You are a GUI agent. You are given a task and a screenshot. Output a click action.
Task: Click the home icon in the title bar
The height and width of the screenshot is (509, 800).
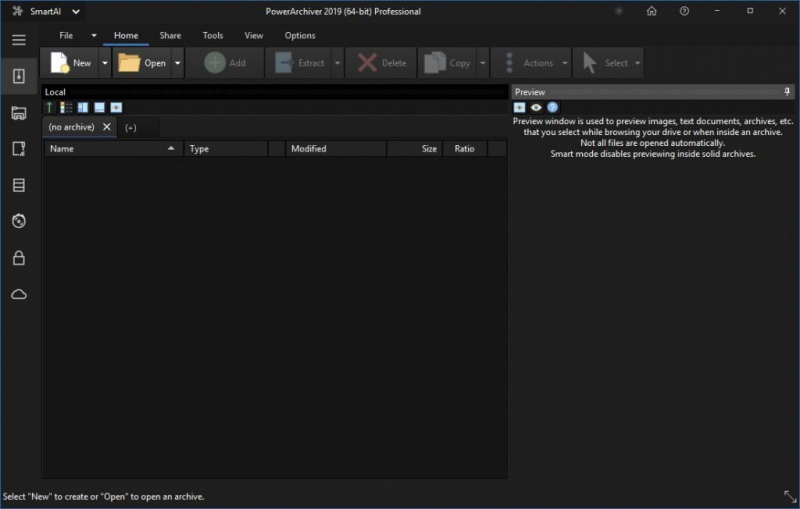tap(652, 11)
